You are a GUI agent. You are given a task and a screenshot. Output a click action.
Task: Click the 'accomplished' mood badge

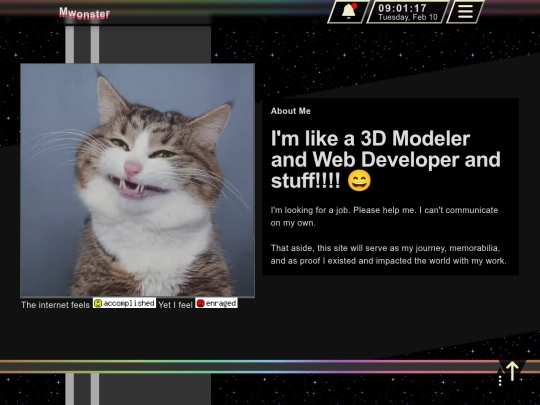124,303
